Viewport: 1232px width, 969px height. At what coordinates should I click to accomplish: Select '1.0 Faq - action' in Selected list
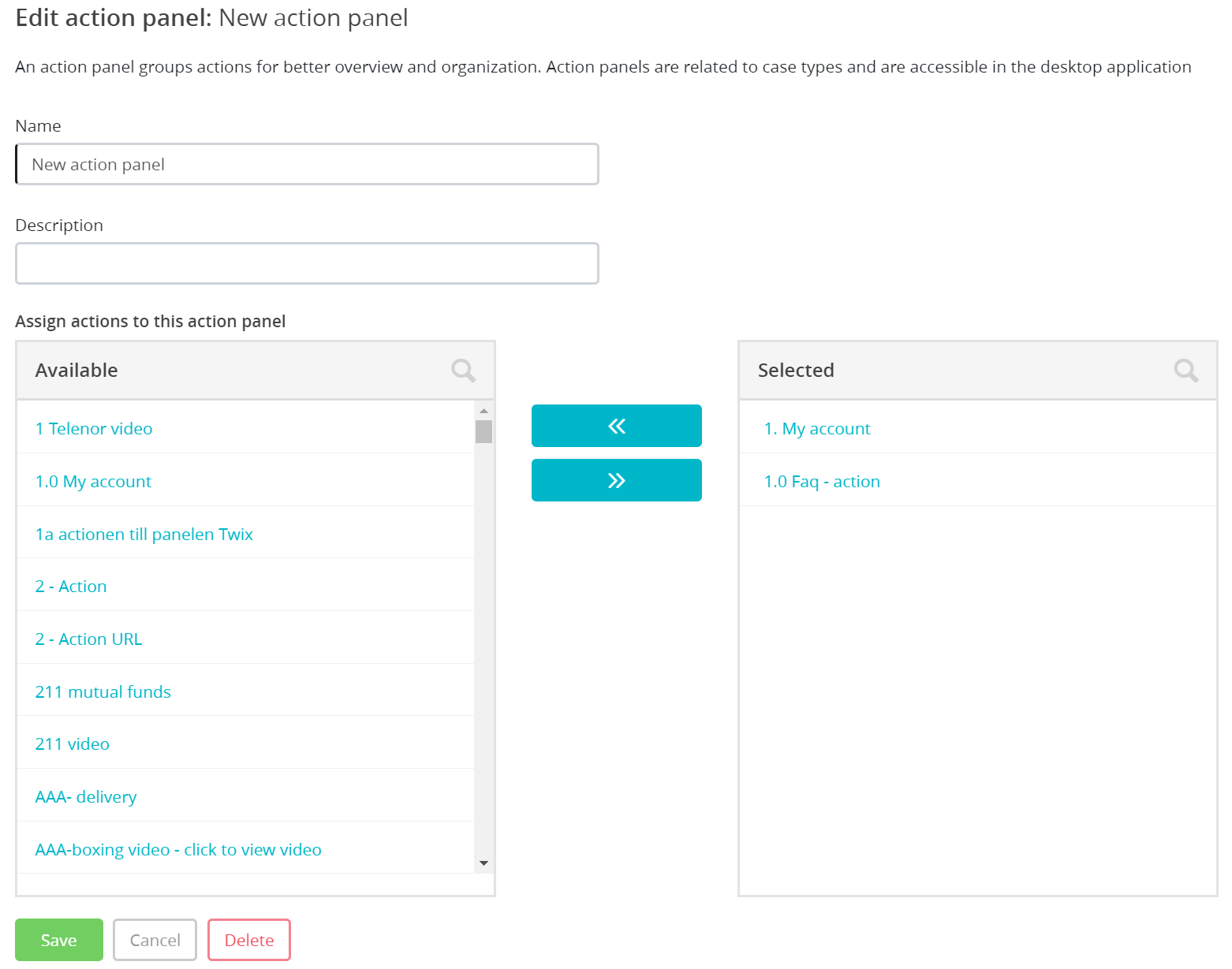pos(822,482)
